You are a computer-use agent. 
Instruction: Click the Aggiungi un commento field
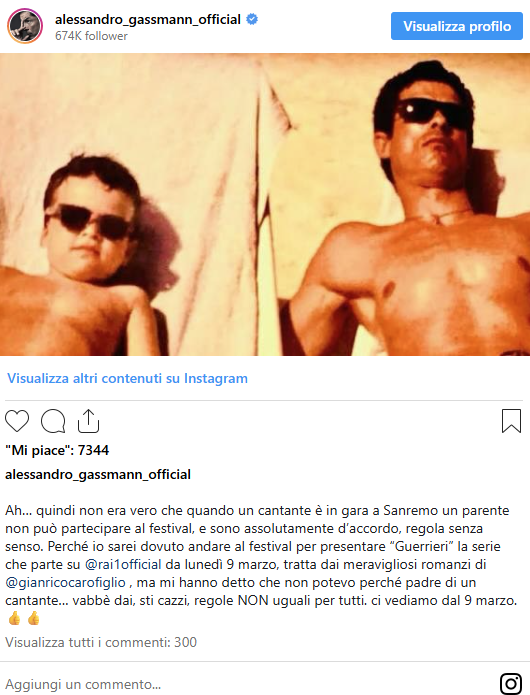(x=248, y=684)
